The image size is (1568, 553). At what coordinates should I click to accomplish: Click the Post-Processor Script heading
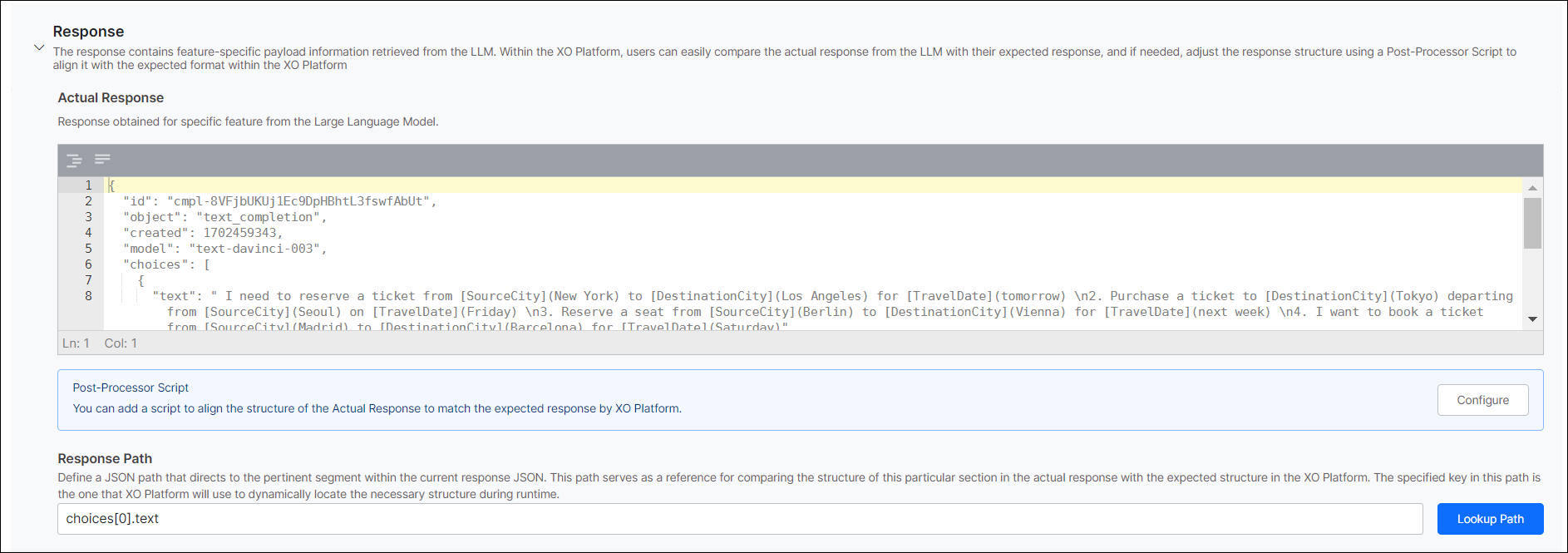(131, 388)
